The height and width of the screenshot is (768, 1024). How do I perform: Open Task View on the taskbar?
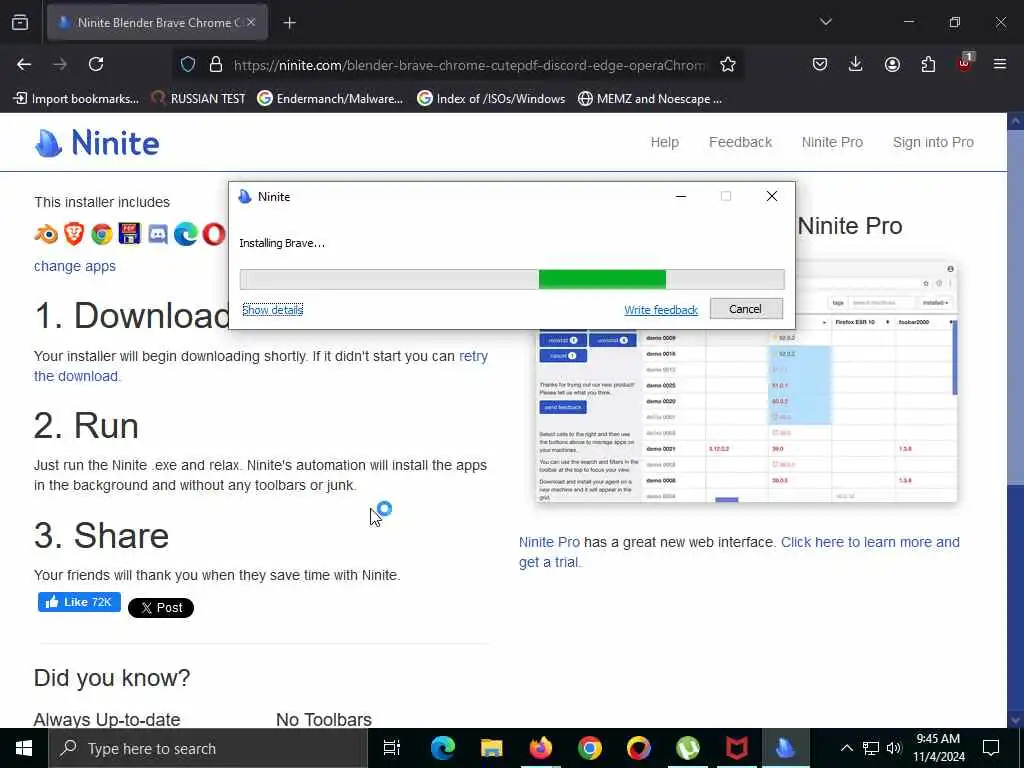coord(392,748)
